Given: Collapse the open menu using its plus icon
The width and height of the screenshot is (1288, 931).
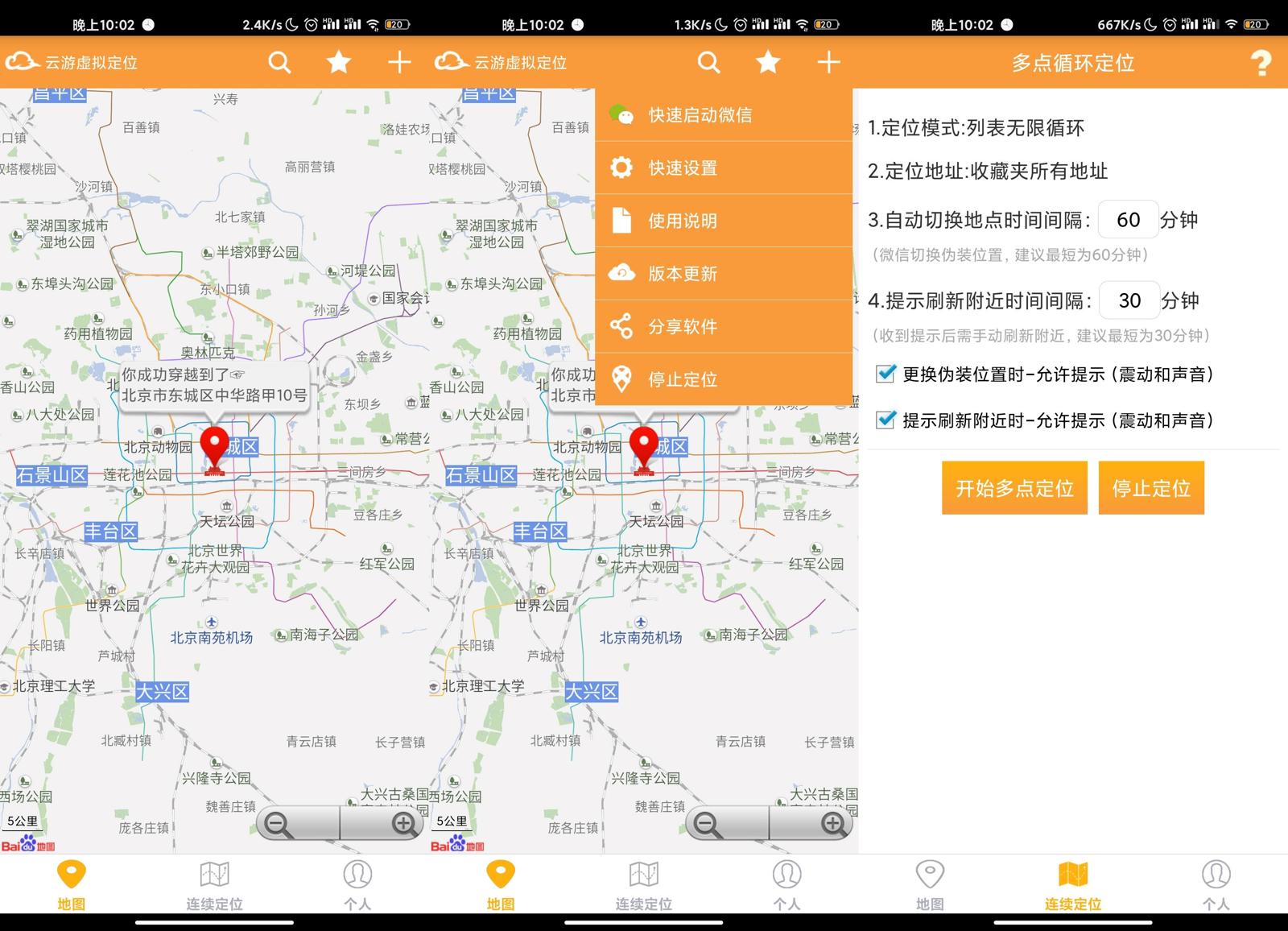Looking at the screenshot, I should pos(828,63).
